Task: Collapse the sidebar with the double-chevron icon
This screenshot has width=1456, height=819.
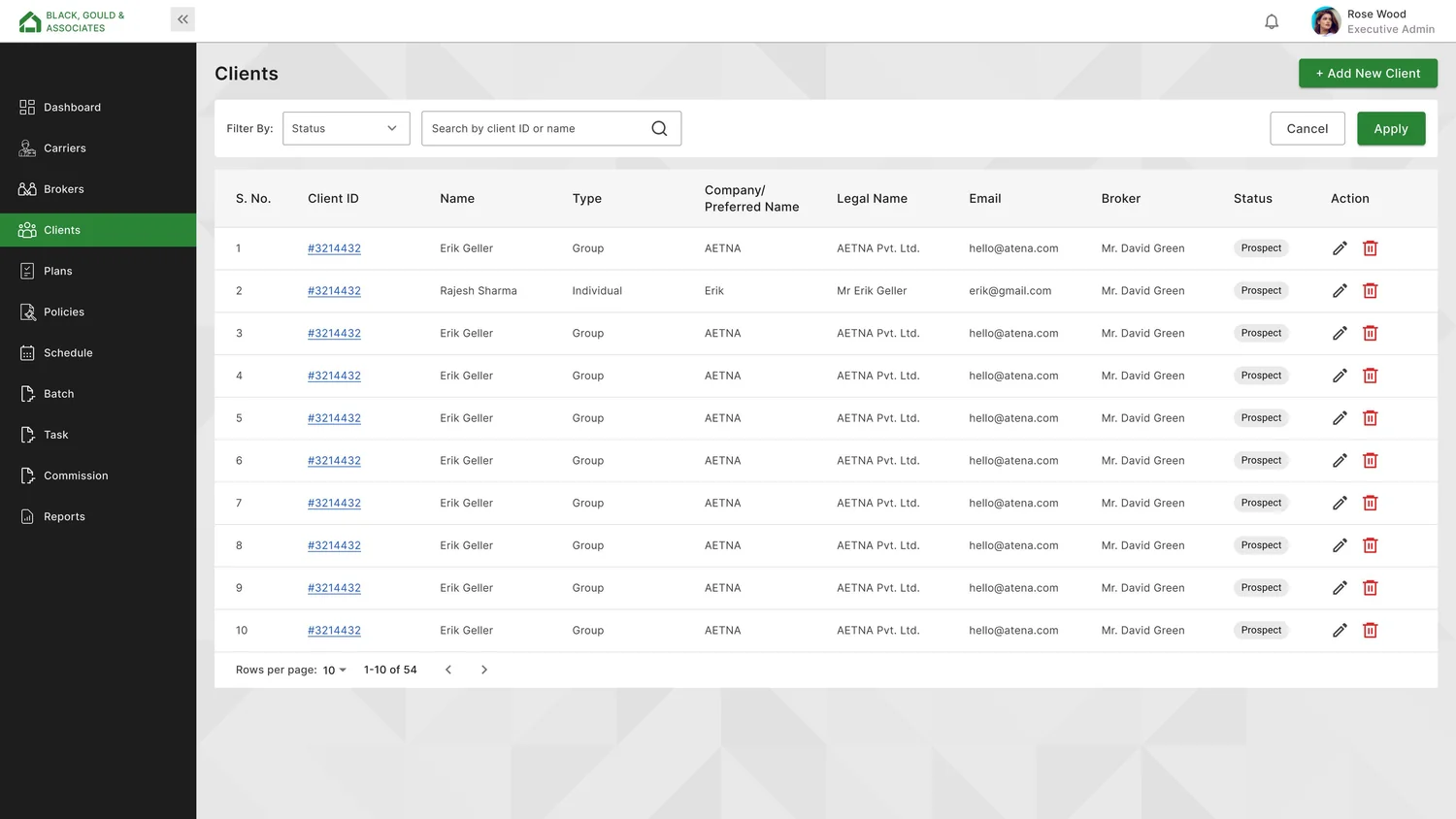Action: tap(182, 19)
